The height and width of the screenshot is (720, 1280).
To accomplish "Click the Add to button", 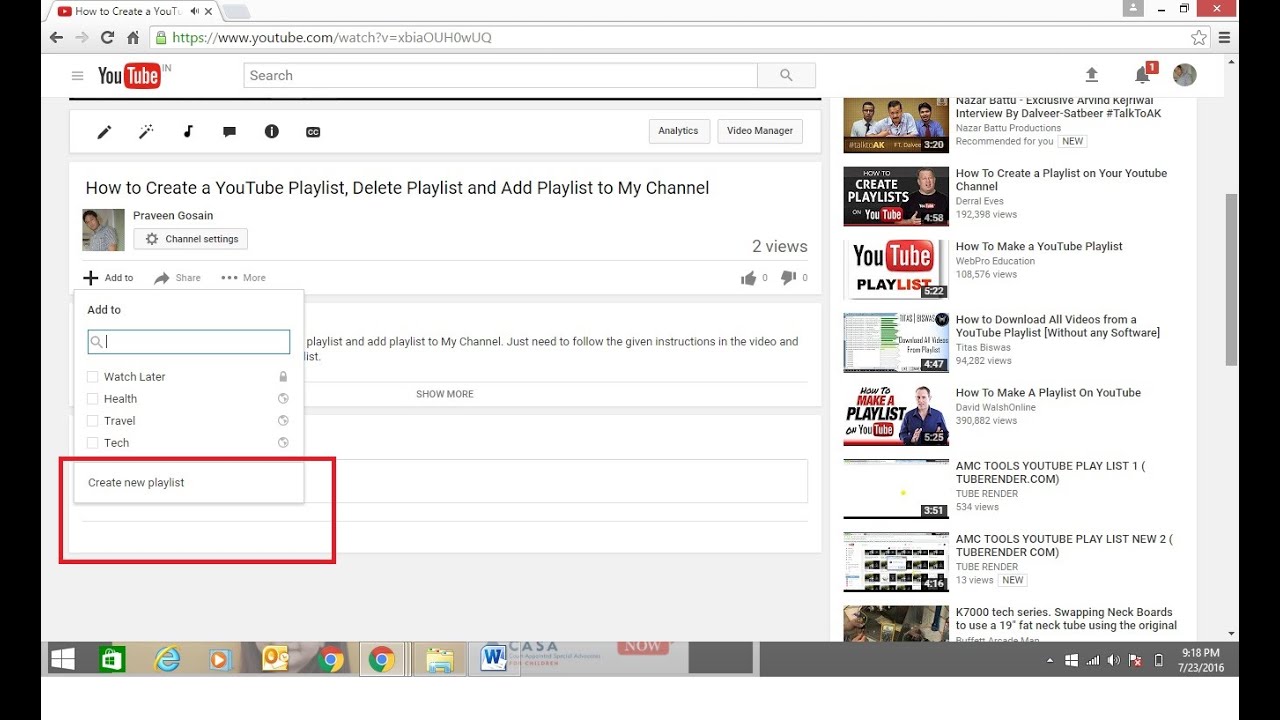I will (108, 278).
